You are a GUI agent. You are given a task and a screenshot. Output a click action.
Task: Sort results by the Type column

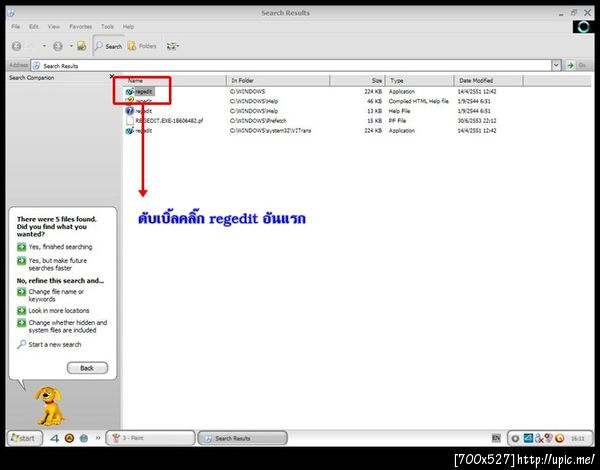coord(419,80)
